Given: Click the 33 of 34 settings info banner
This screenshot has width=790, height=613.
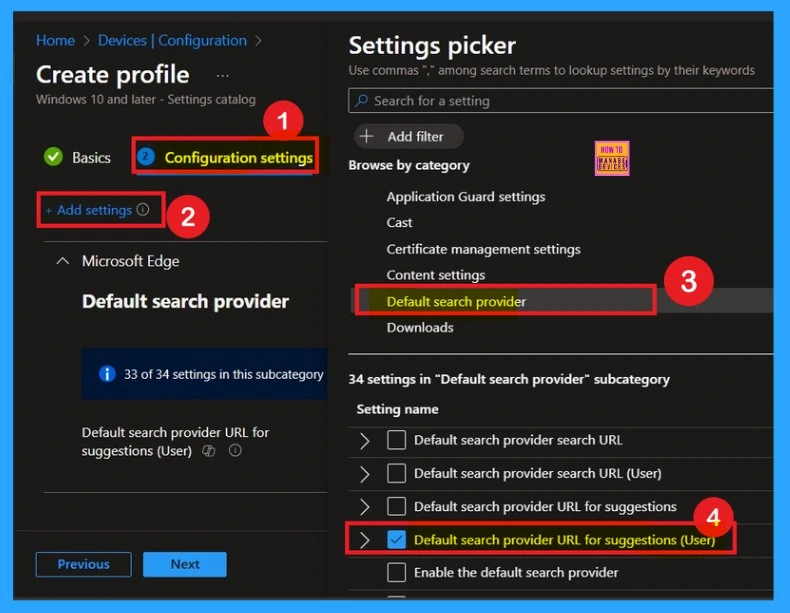Looking at the screenshot, I should pos(205,374).
